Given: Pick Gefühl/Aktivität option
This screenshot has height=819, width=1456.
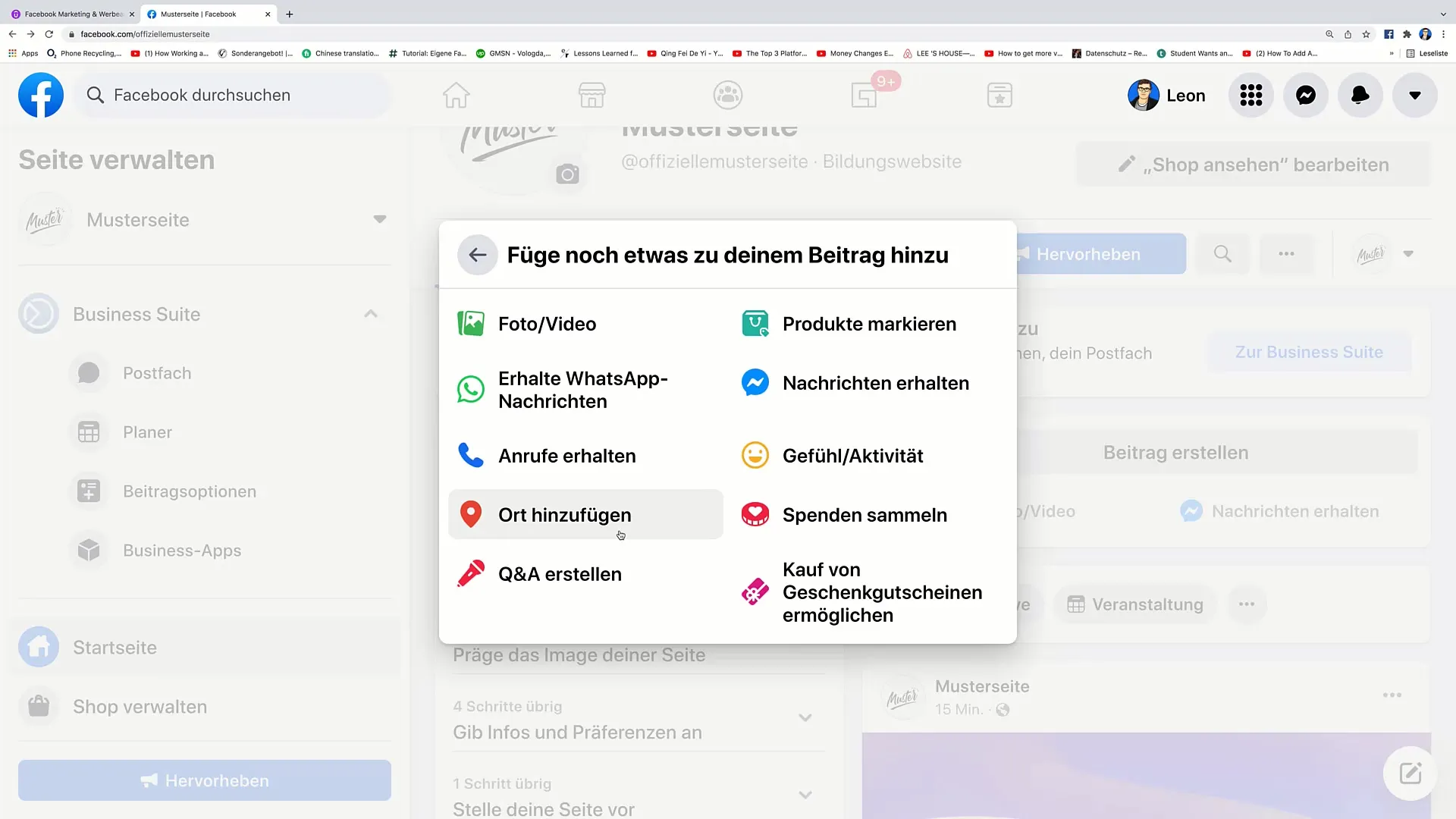Looking at the screenshot, I should pos(870,456).
